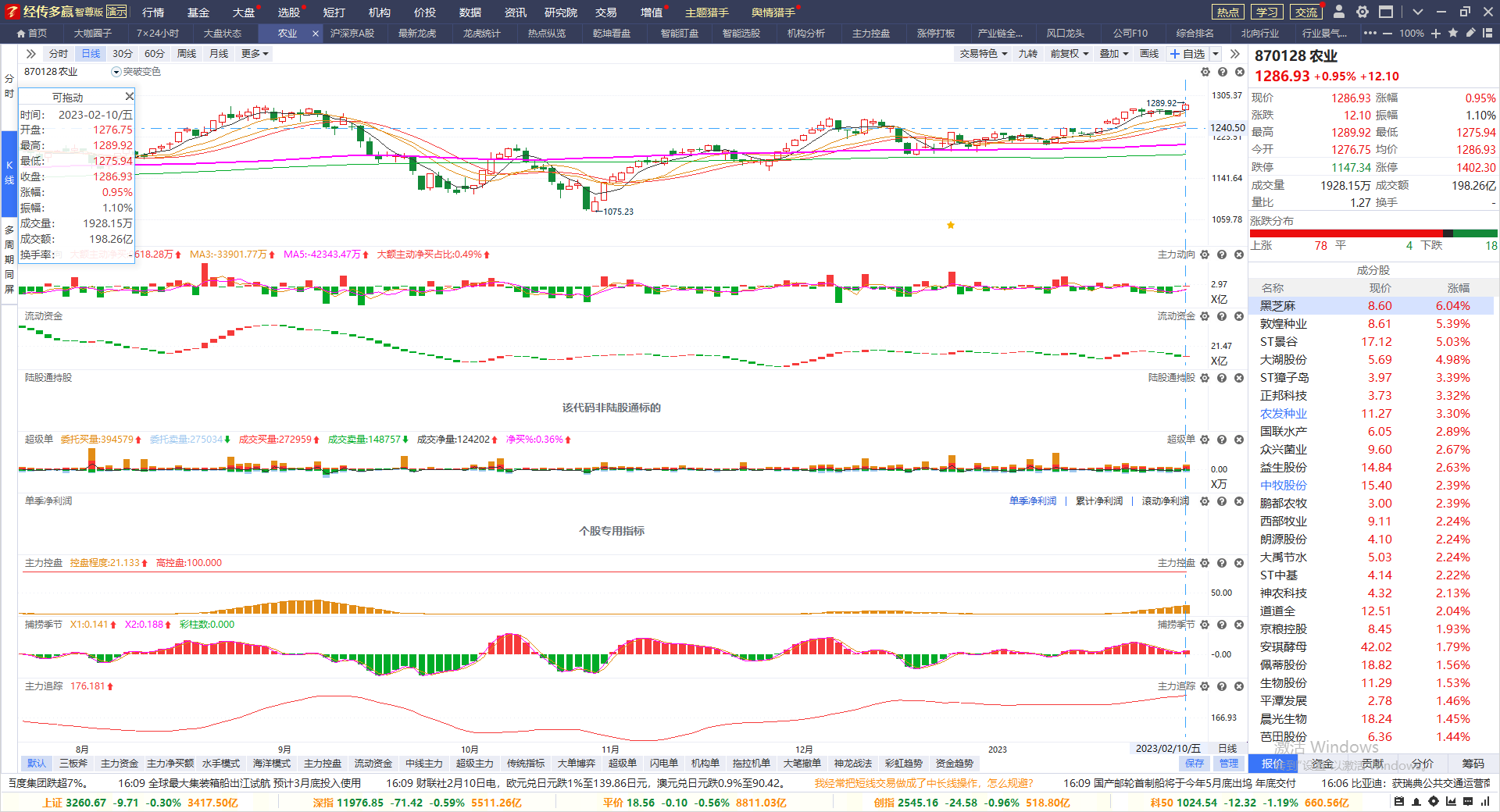
Task: Collapse right panel with double chevron
Action: click(1235, 54)
